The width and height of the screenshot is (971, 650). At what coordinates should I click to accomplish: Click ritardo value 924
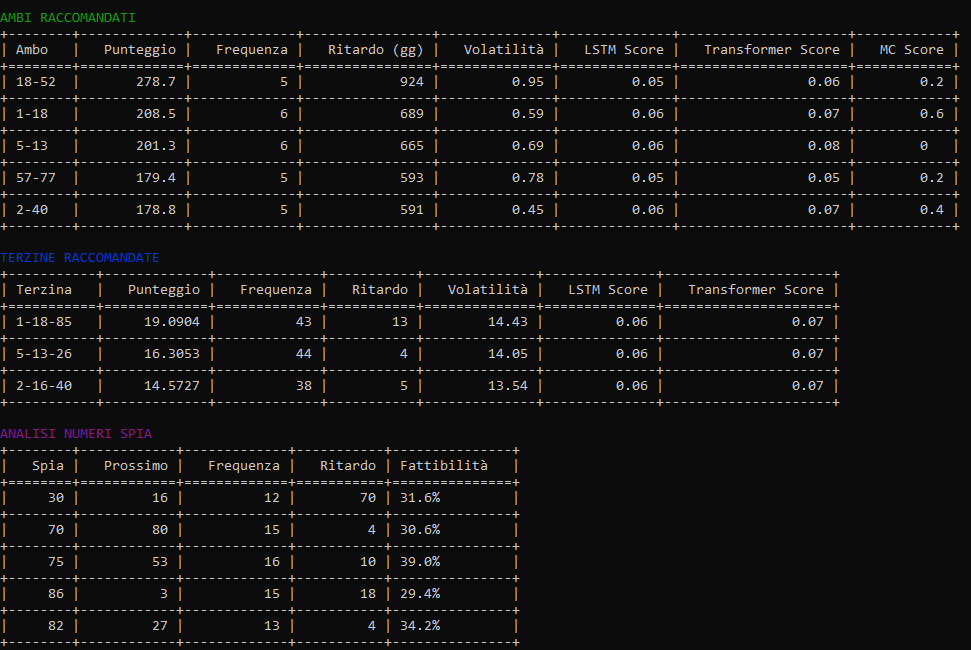412,82
